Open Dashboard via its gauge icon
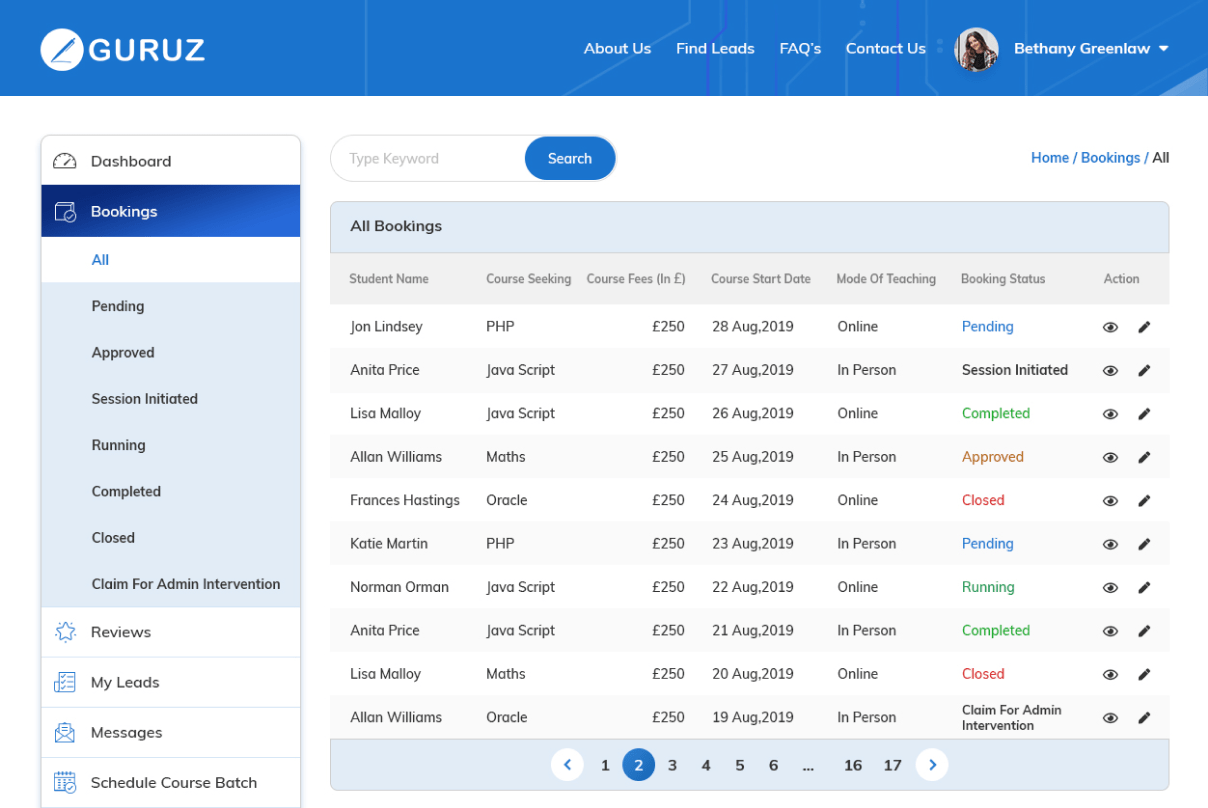This screenshot has height=808, width=1208. tap(65, 161)
